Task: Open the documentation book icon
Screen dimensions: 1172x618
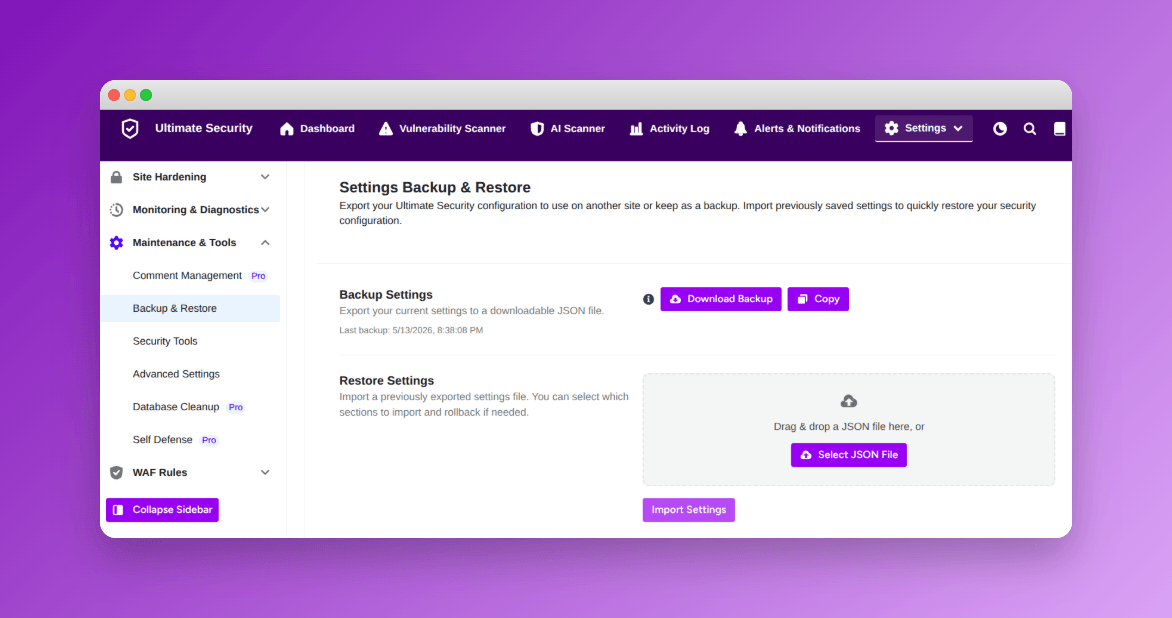Action: pyautogui.click(x=1060, y=129)
